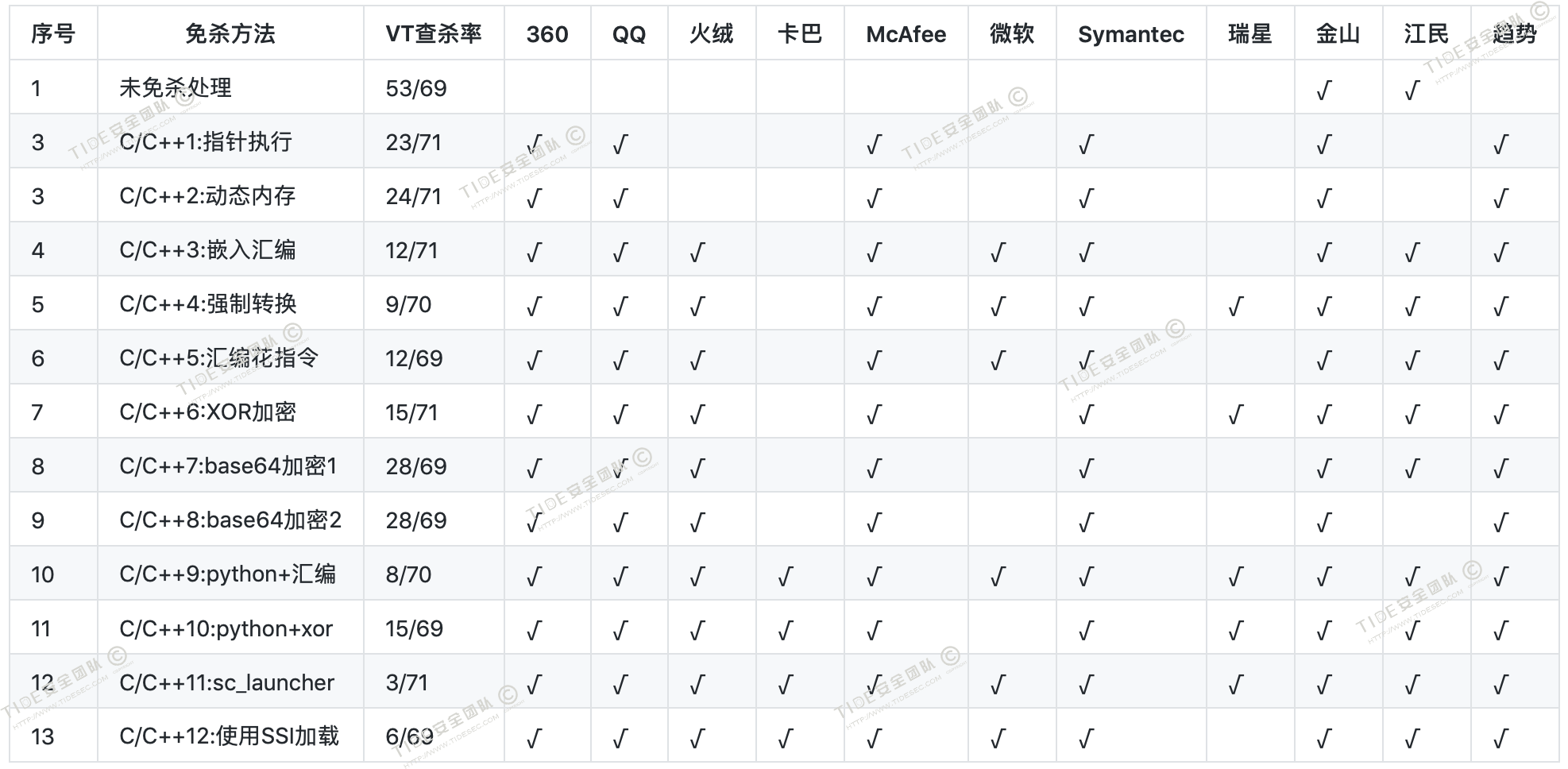Click the 趋势 checkmark in the 指针执行 row
Image resolution: width=1568 pixels, height=769 pixels.
[x=1500, y=145]
